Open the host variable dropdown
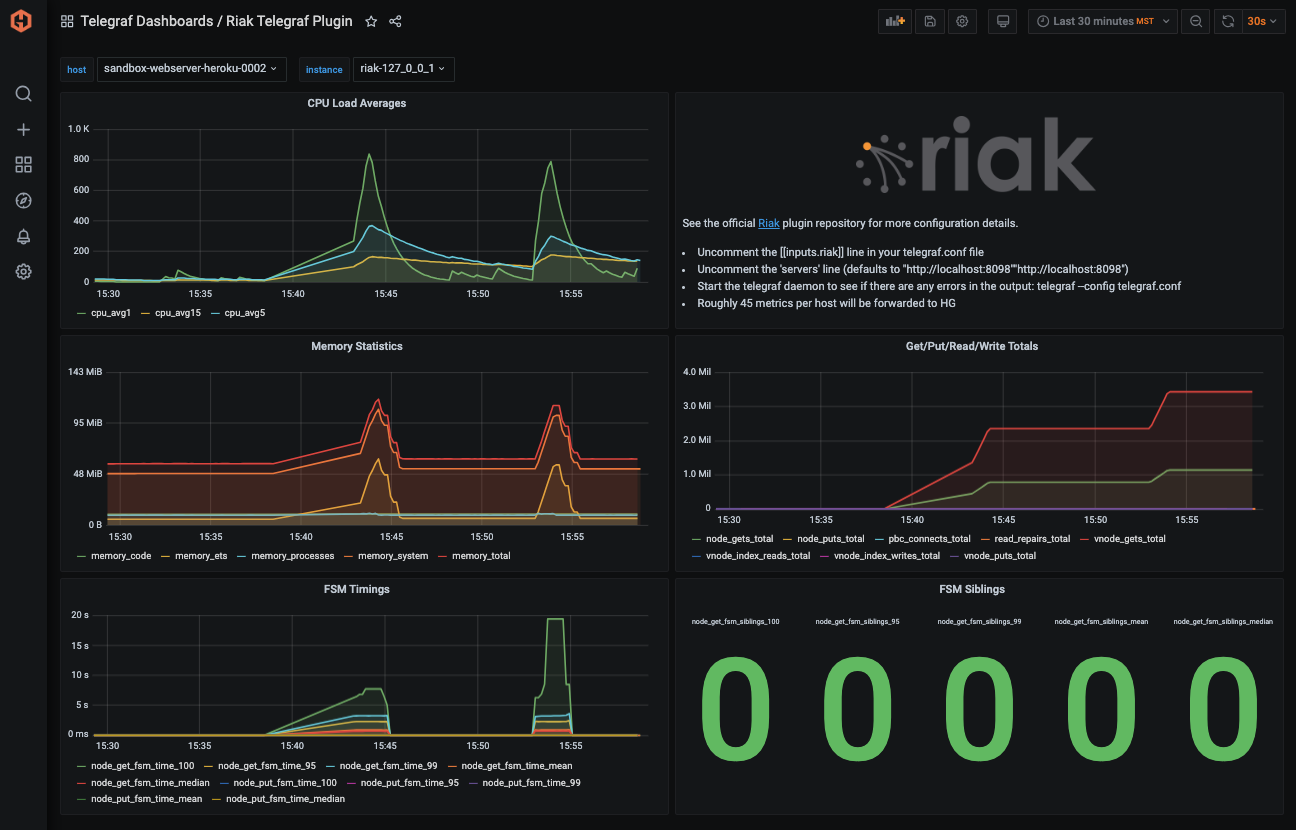Screen dimensions: 1296x830 191,69
